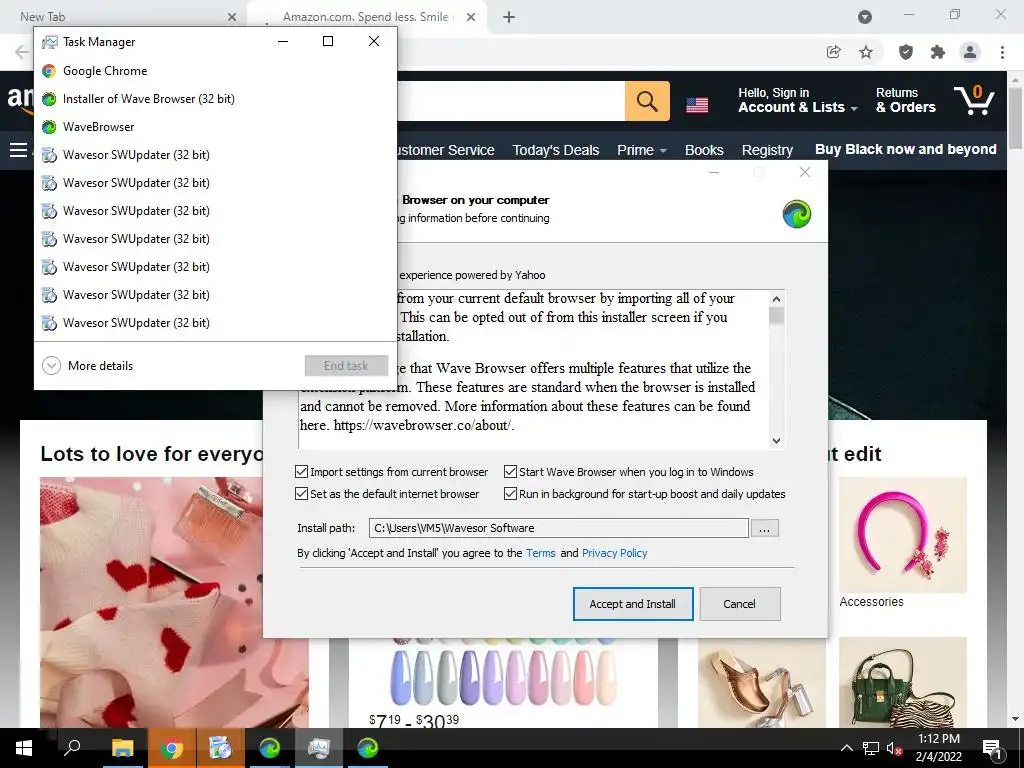This screenshot has height=768, width=1024.
Task: Open the network tray icon
Action: point(871,748)
